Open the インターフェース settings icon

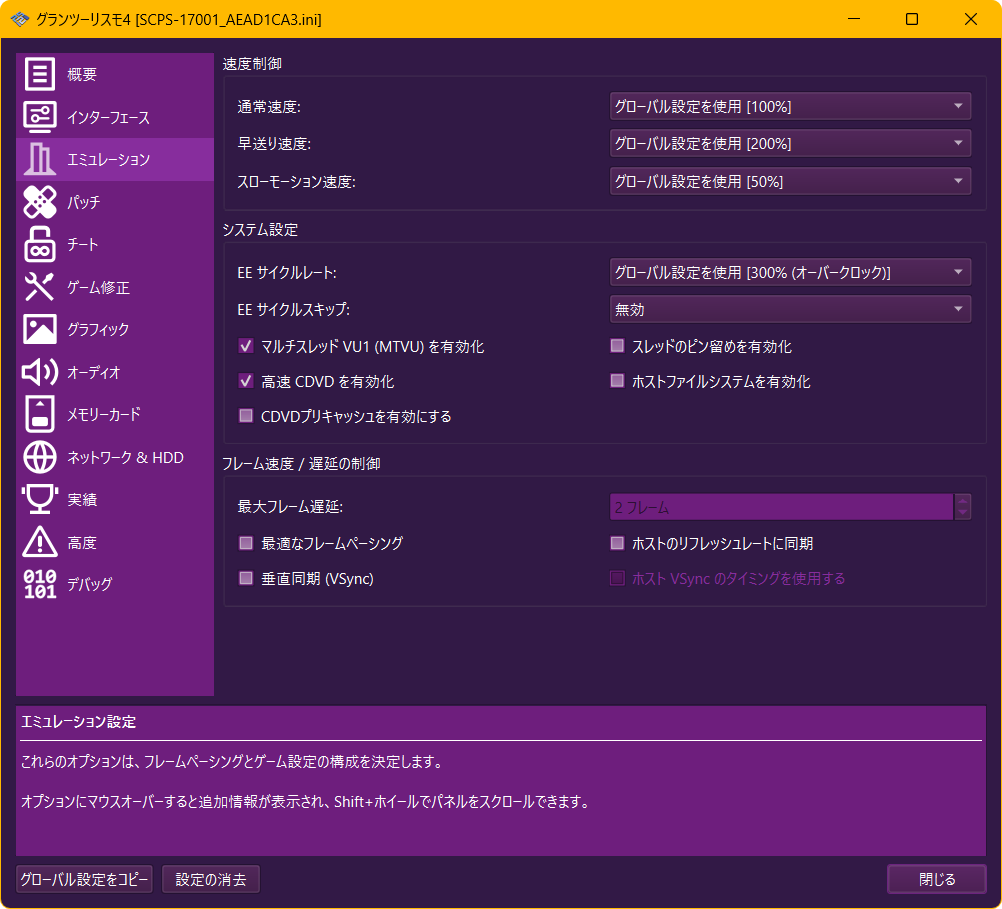40,117
